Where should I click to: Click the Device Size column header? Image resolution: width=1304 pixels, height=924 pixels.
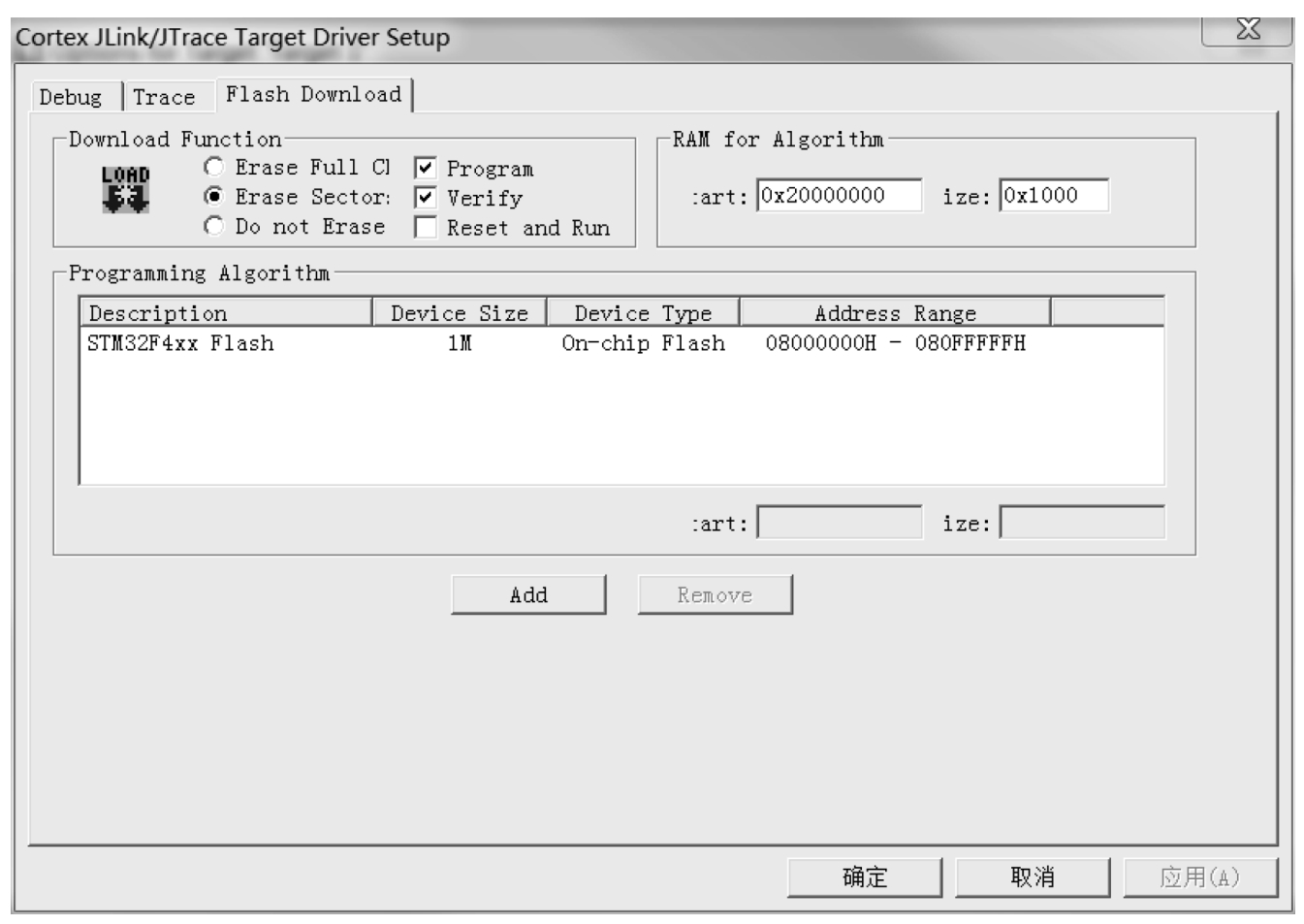pos(460,312)
